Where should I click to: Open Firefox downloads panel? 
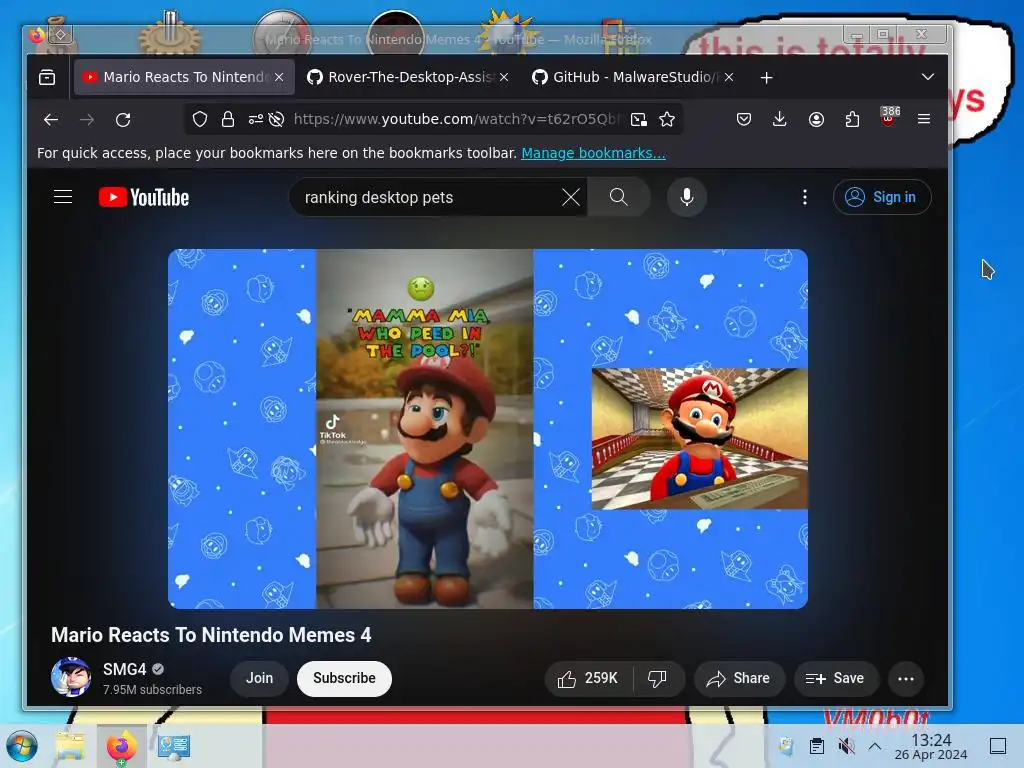tap(779, 119)
